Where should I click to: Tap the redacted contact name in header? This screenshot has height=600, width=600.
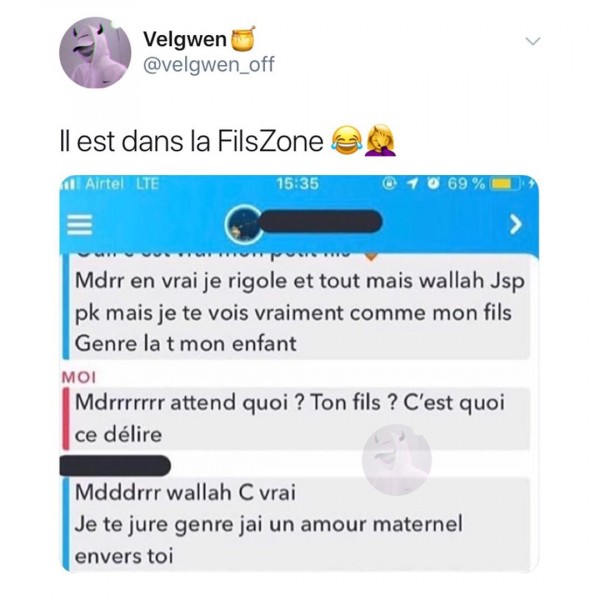click(321, 221)
